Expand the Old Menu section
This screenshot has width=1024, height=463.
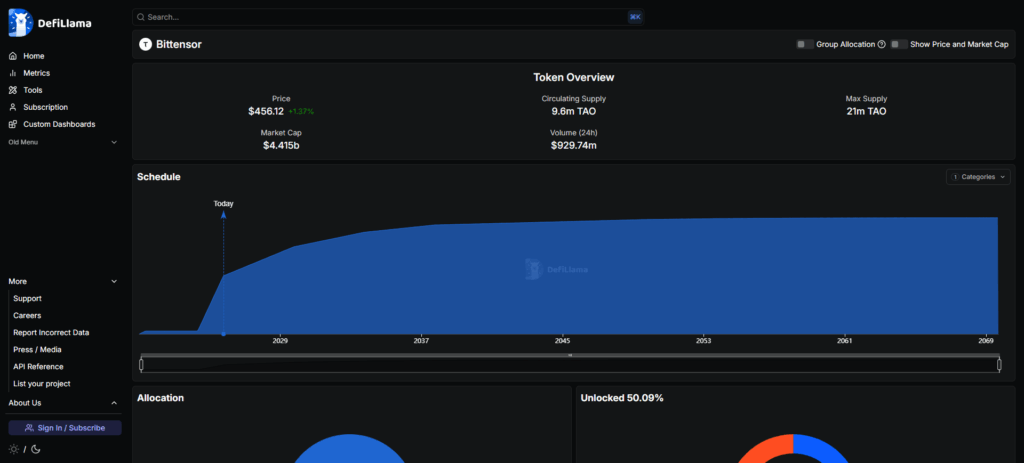click(x=114, y=142)
